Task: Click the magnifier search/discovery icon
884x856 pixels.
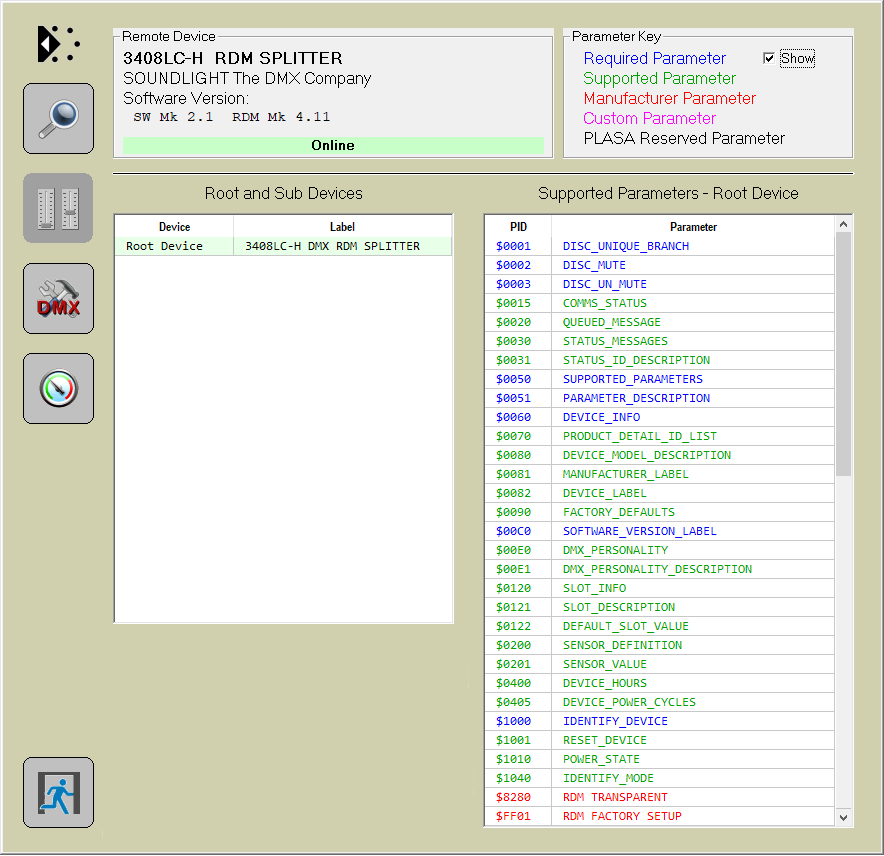Action: [58, 118]
